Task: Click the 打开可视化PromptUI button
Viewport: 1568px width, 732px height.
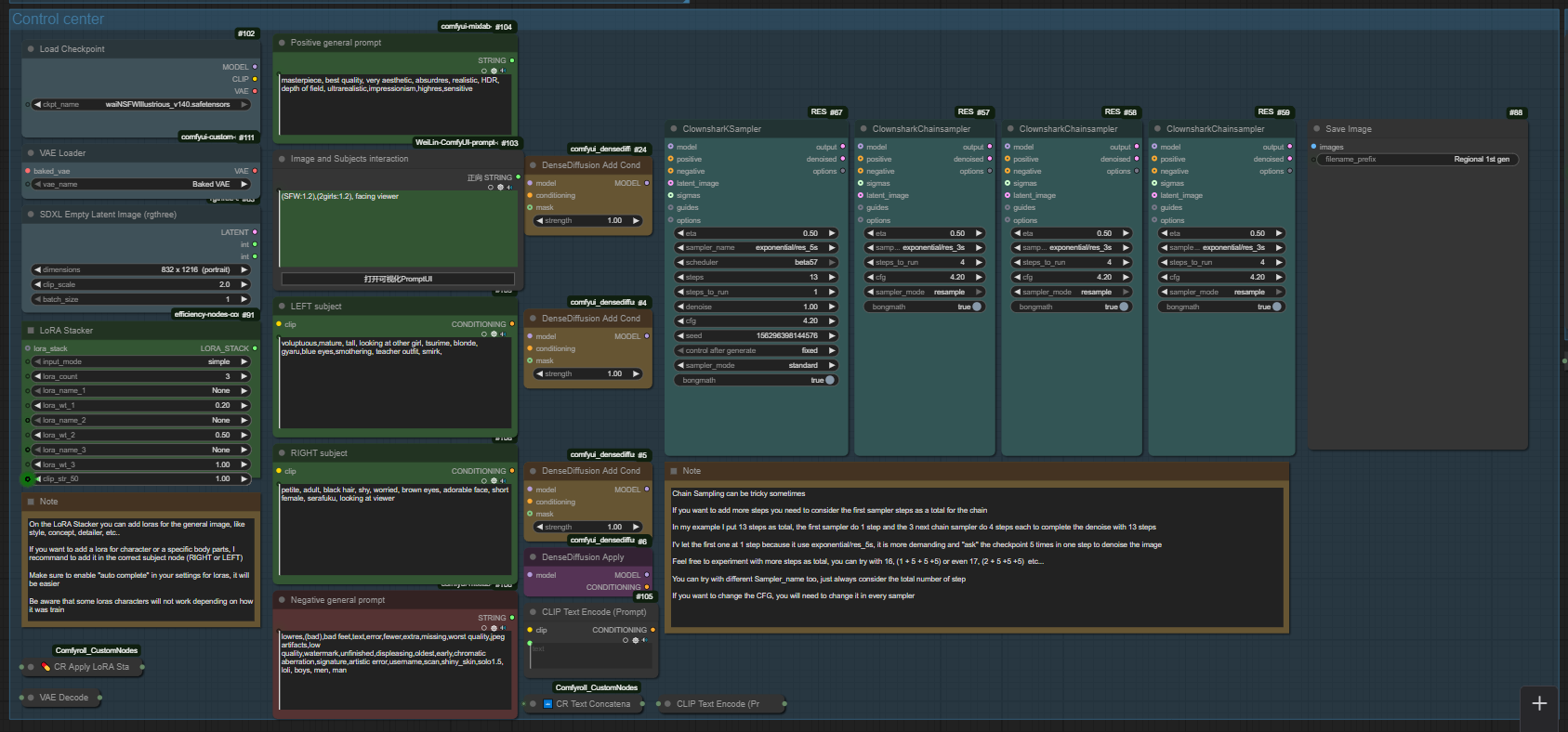Action: click(398, 279)
